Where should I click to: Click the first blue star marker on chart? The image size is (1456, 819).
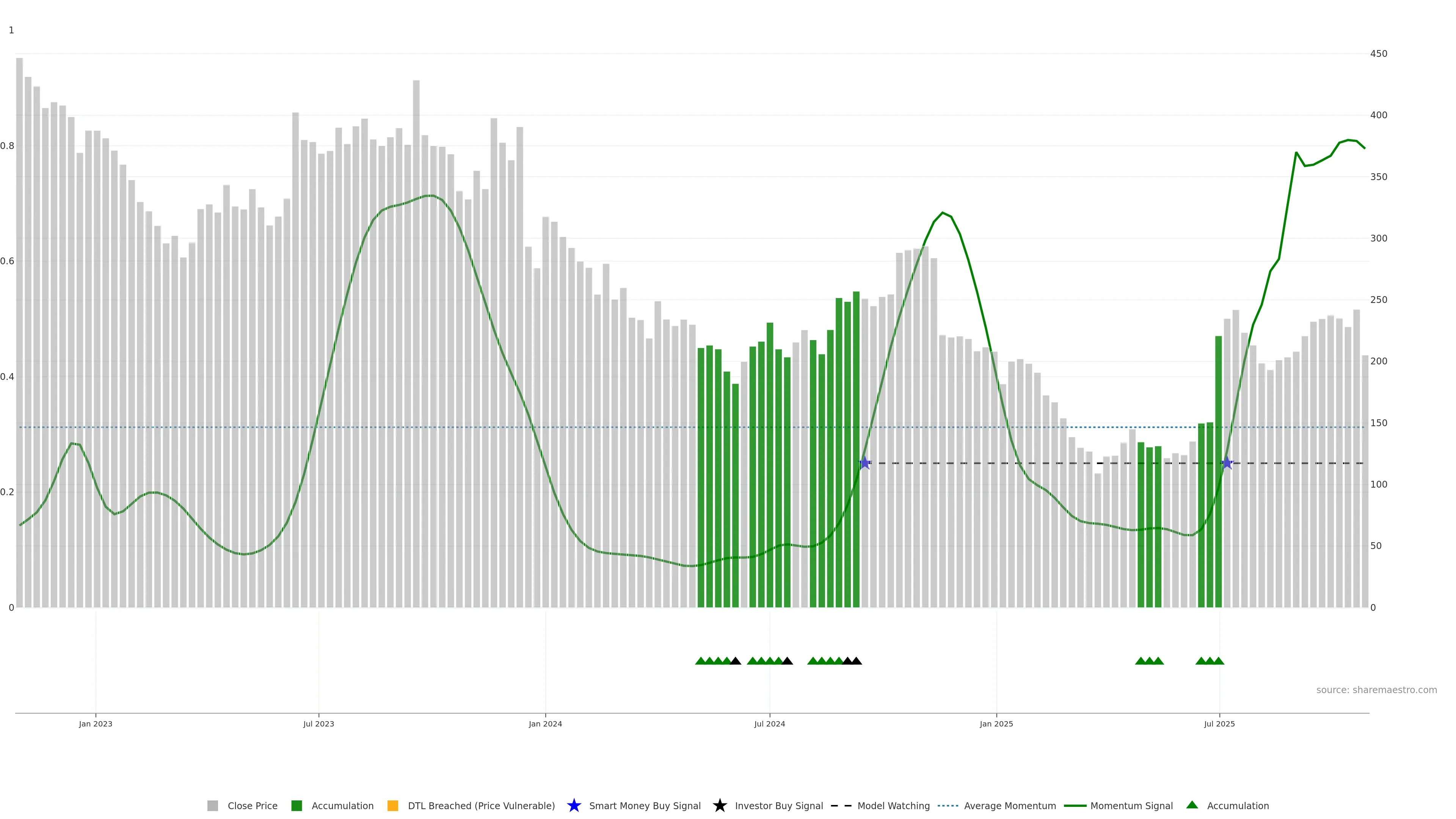point(865,463)
